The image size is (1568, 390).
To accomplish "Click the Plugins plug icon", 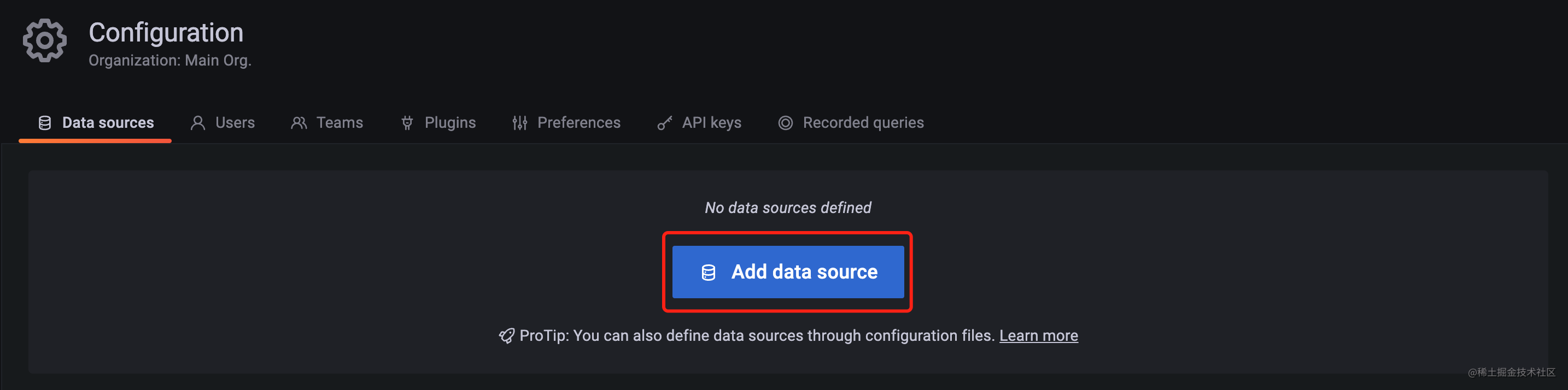I will pyautogui.click(x=407, y=123).
